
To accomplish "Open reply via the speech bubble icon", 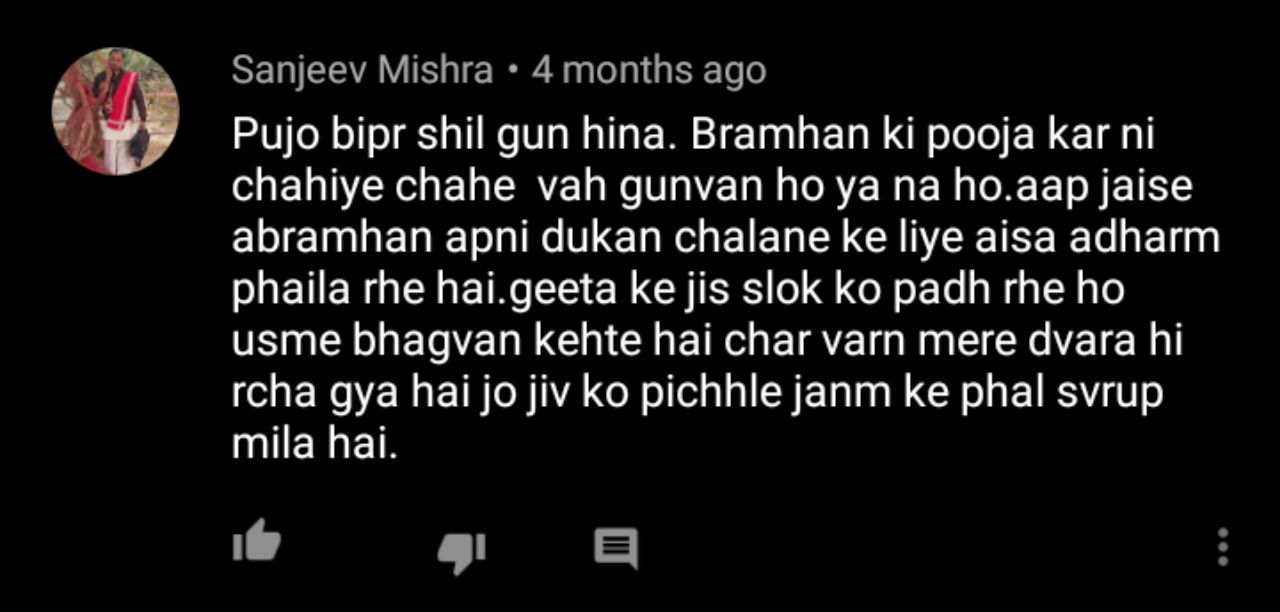I will point(616,549).
